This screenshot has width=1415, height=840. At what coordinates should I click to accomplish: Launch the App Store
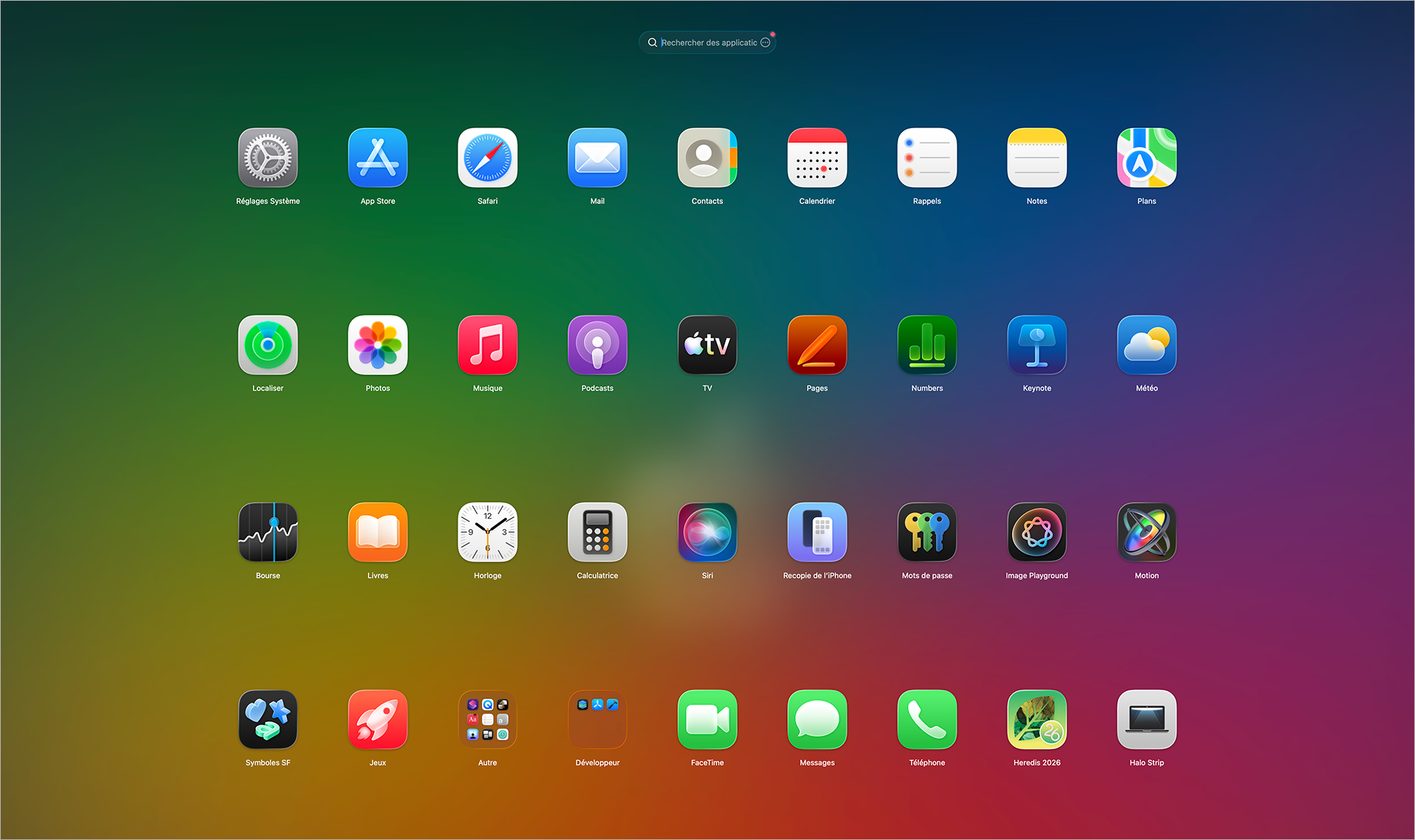[377, 158]
